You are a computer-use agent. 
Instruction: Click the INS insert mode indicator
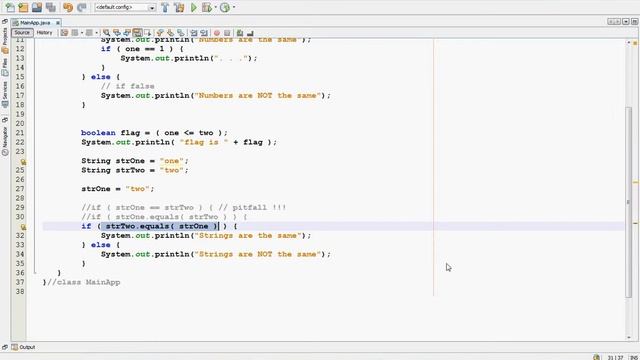pos(634,358)
